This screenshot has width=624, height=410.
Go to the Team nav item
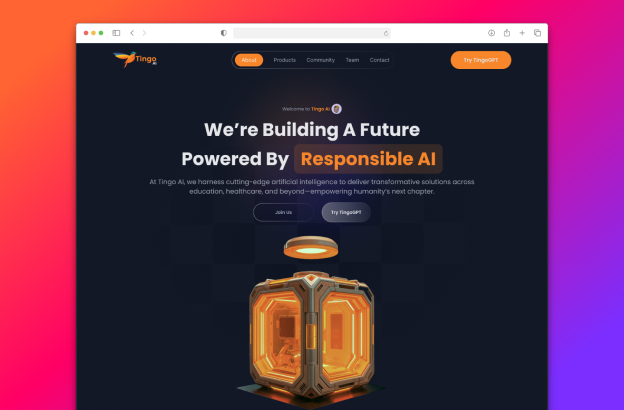pos(352,60)
